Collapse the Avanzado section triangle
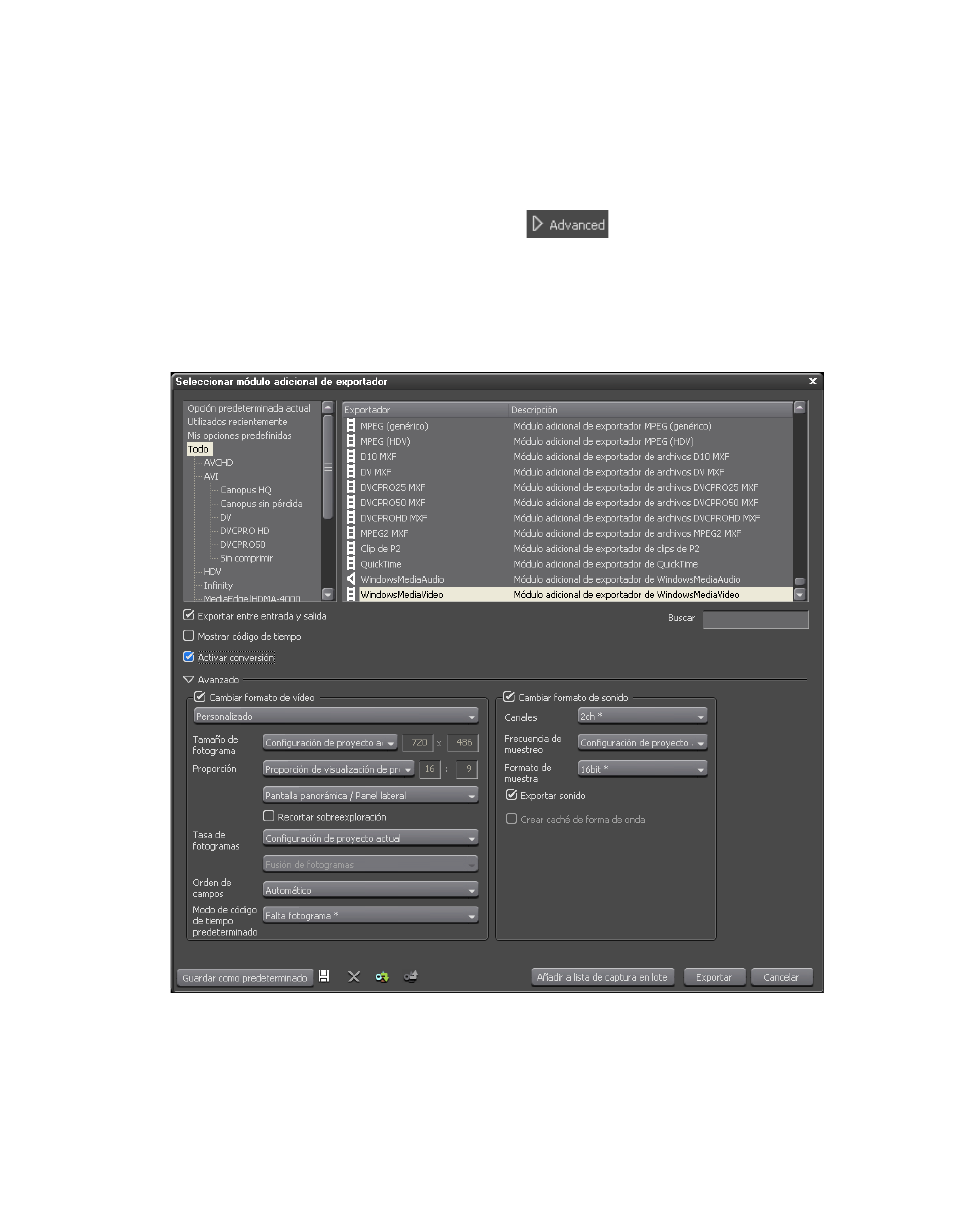The width and height of the screenshot is (954, 1227). tap(188, 679)
